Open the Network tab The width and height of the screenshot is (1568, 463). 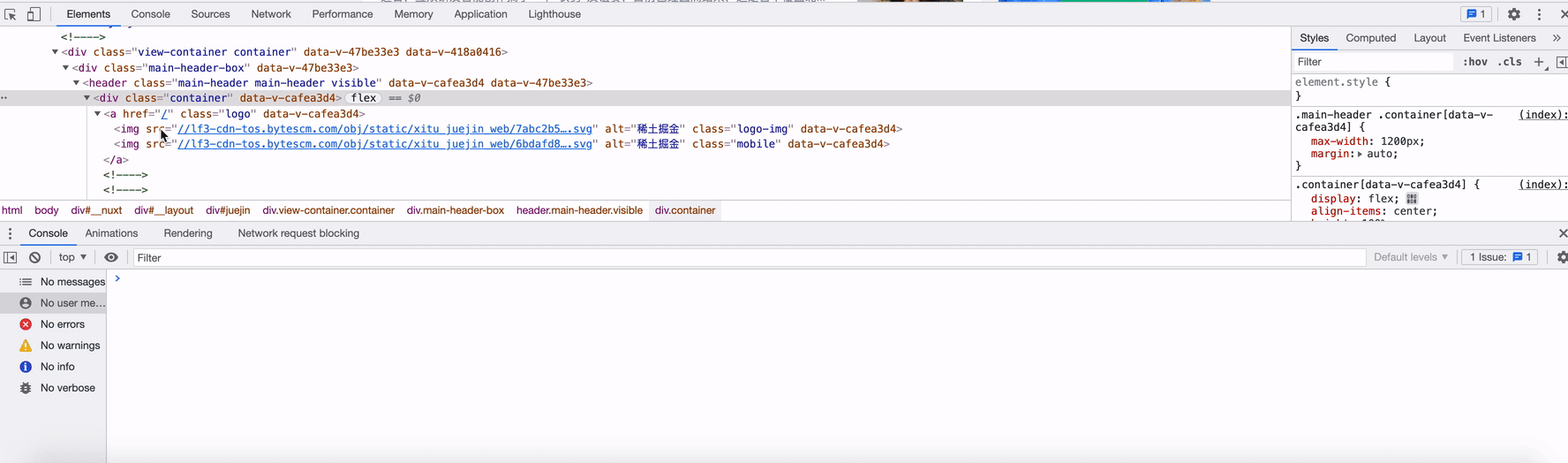coord(271,14)
